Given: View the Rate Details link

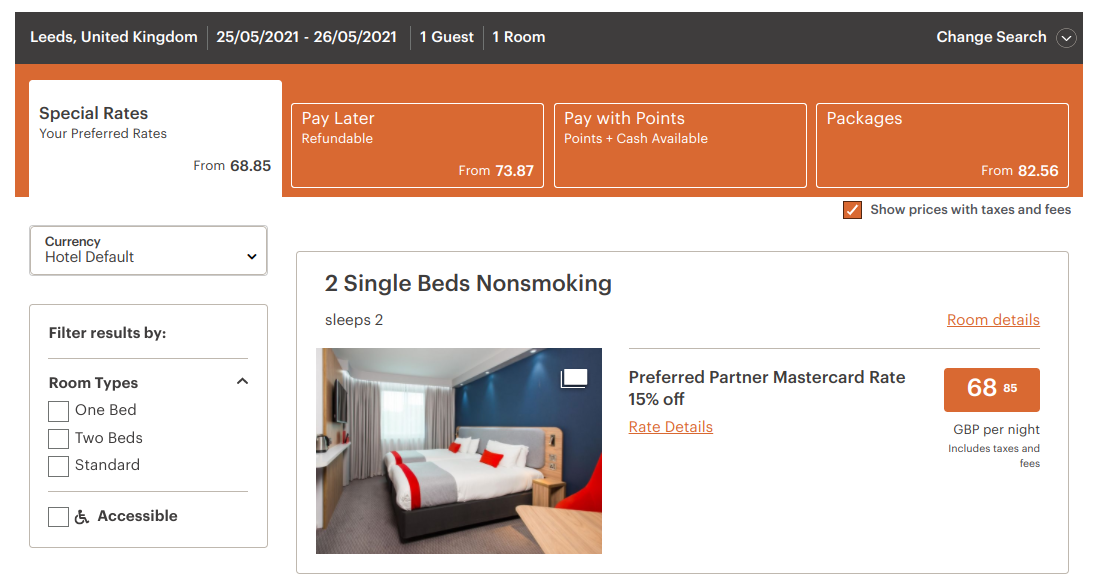Looking at the screenshot, I should point(670,427).
